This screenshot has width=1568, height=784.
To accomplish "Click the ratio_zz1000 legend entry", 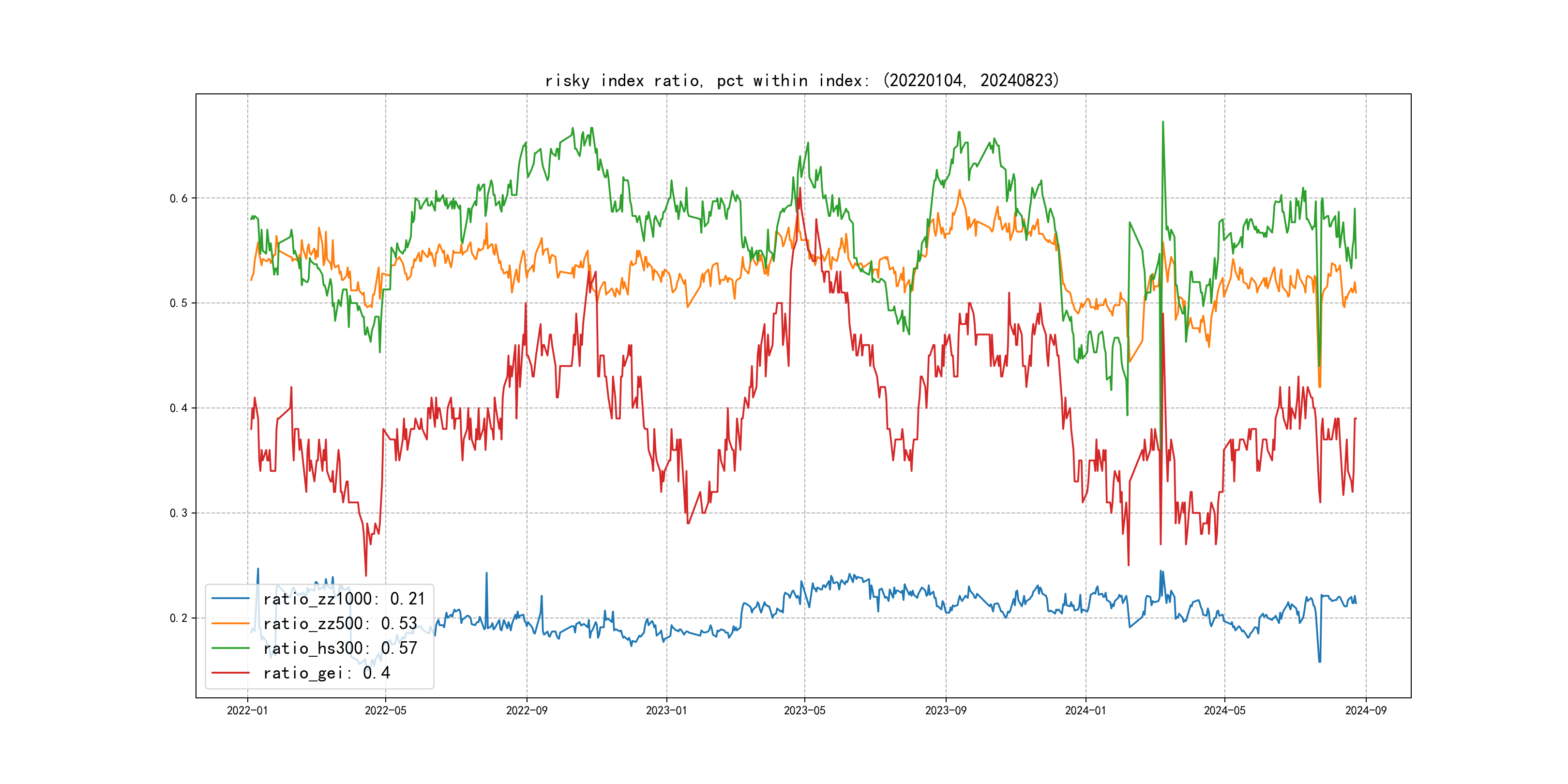I will (x=343, y=599).
